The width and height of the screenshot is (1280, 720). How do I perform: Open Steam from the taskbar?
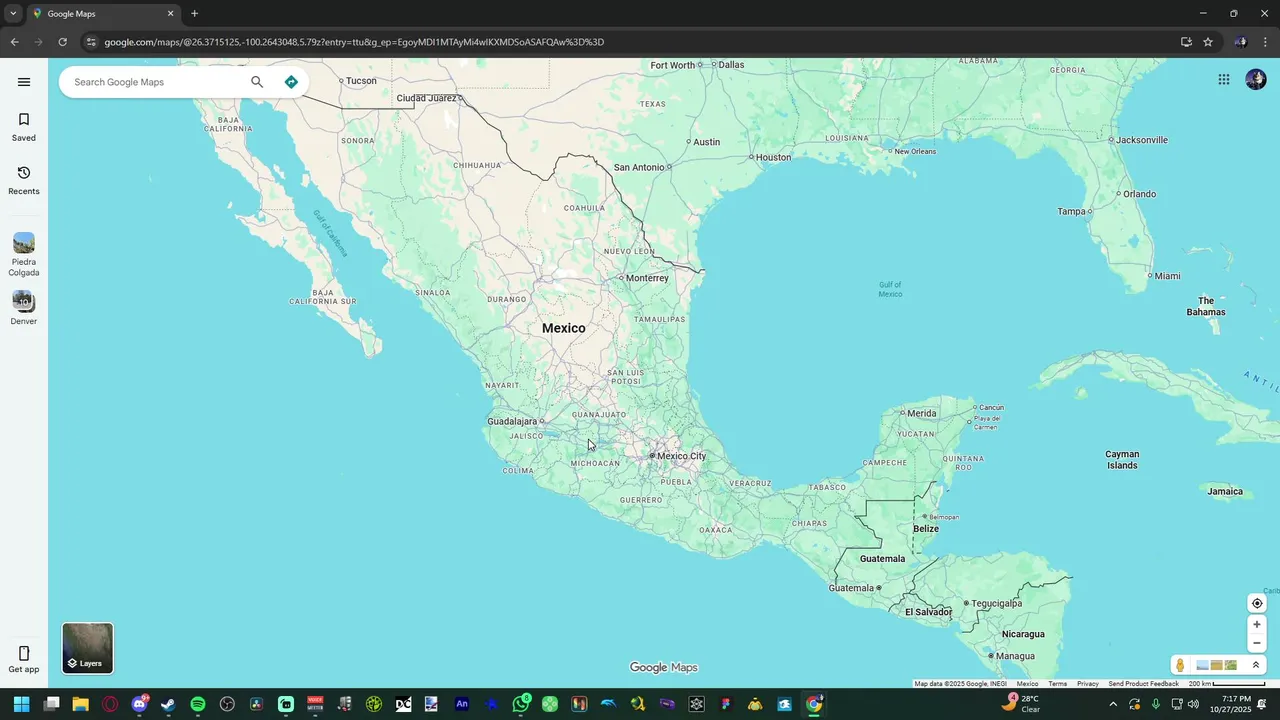168,704
